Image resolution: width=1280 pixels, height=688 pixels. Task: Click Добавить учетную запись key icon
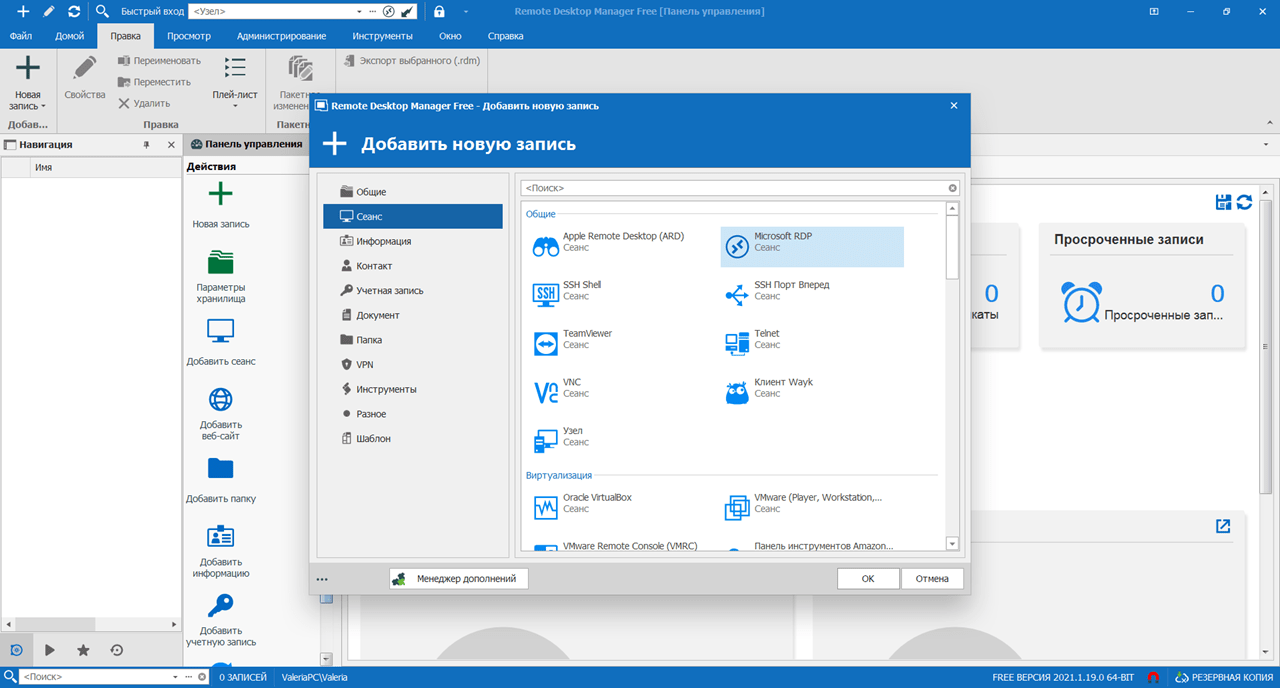click(221, 606)
